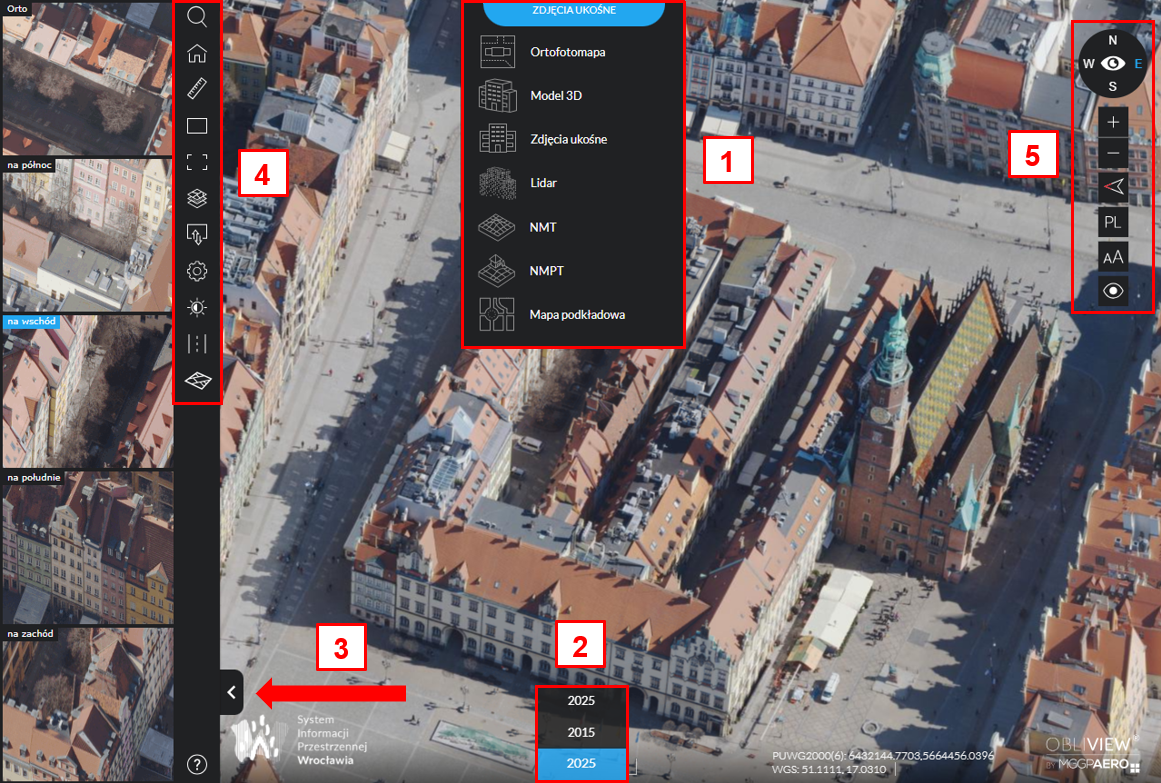The width and height of the screenshot is (1161, 783).
Task: Activate the fullscreen brackets icon
Action: coord(197,162)
